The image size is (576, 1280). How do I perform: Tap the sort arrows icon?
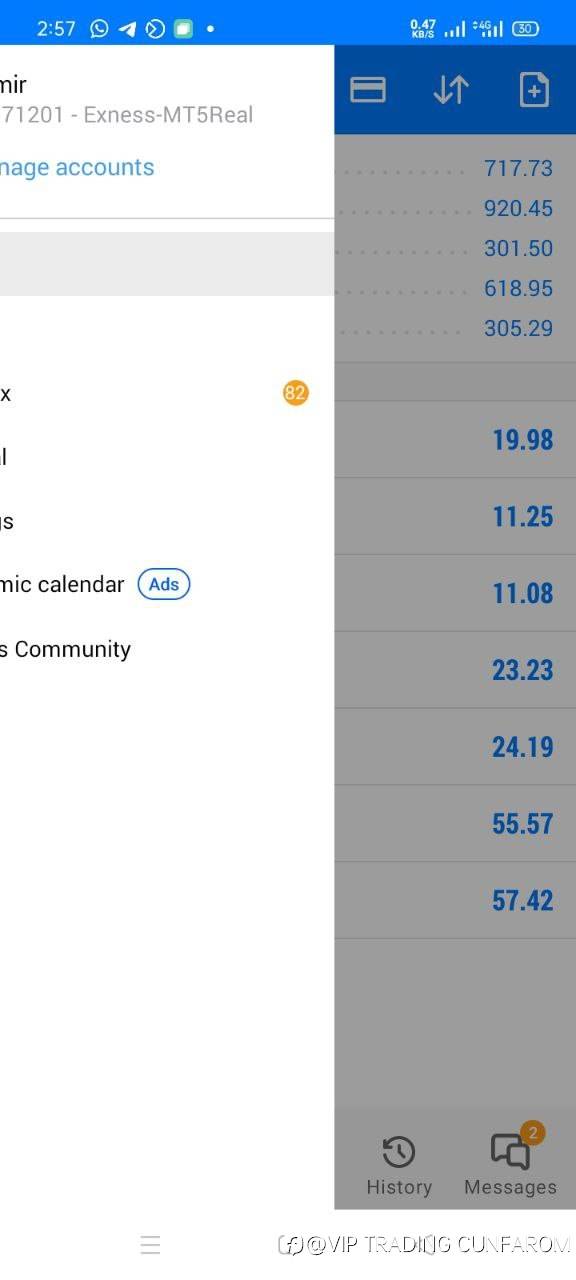pyautogui.click(x=451, y=90)
